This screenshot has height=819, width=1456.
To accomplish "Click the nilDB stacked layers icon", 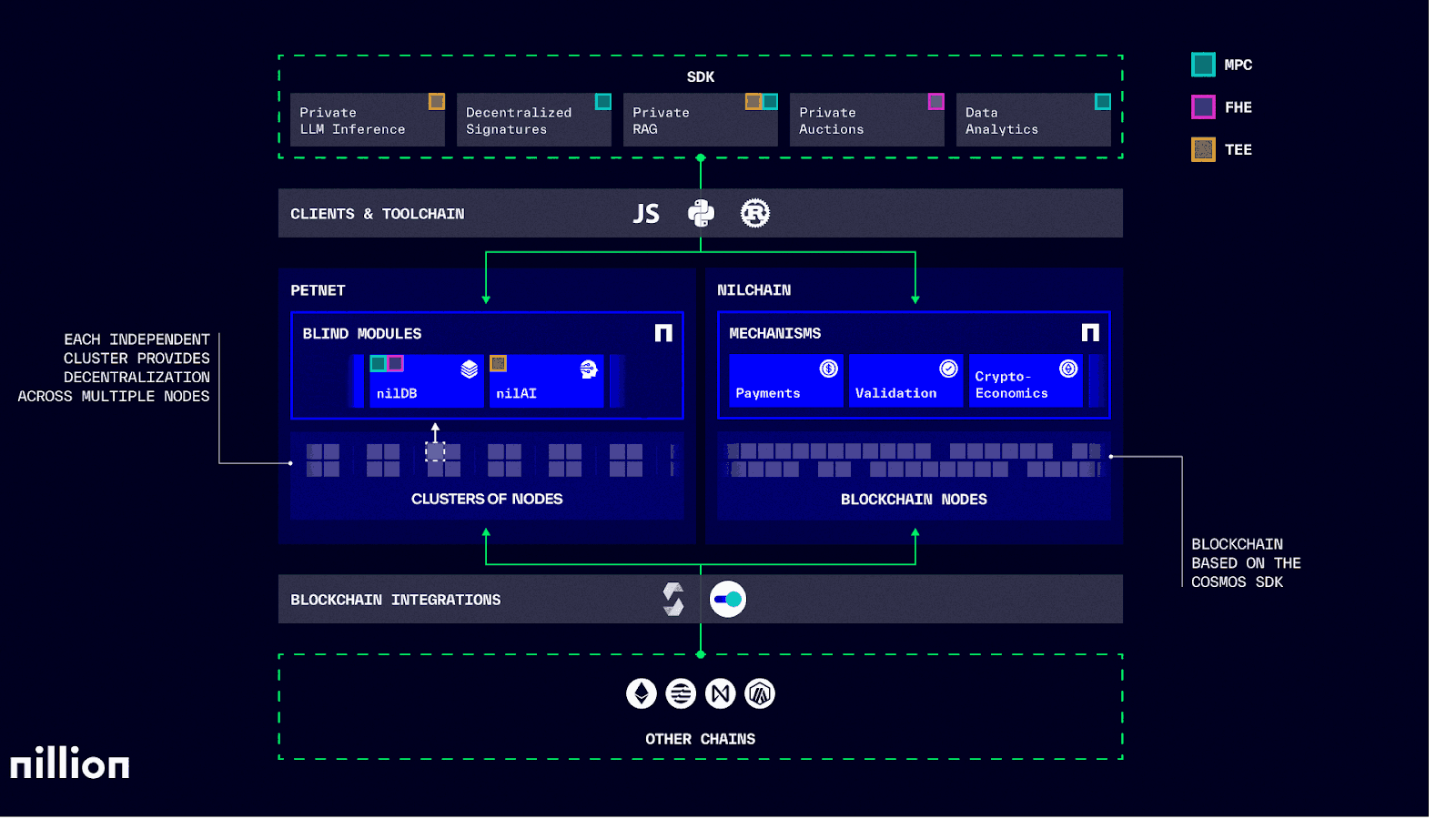I will click(470, 369).
